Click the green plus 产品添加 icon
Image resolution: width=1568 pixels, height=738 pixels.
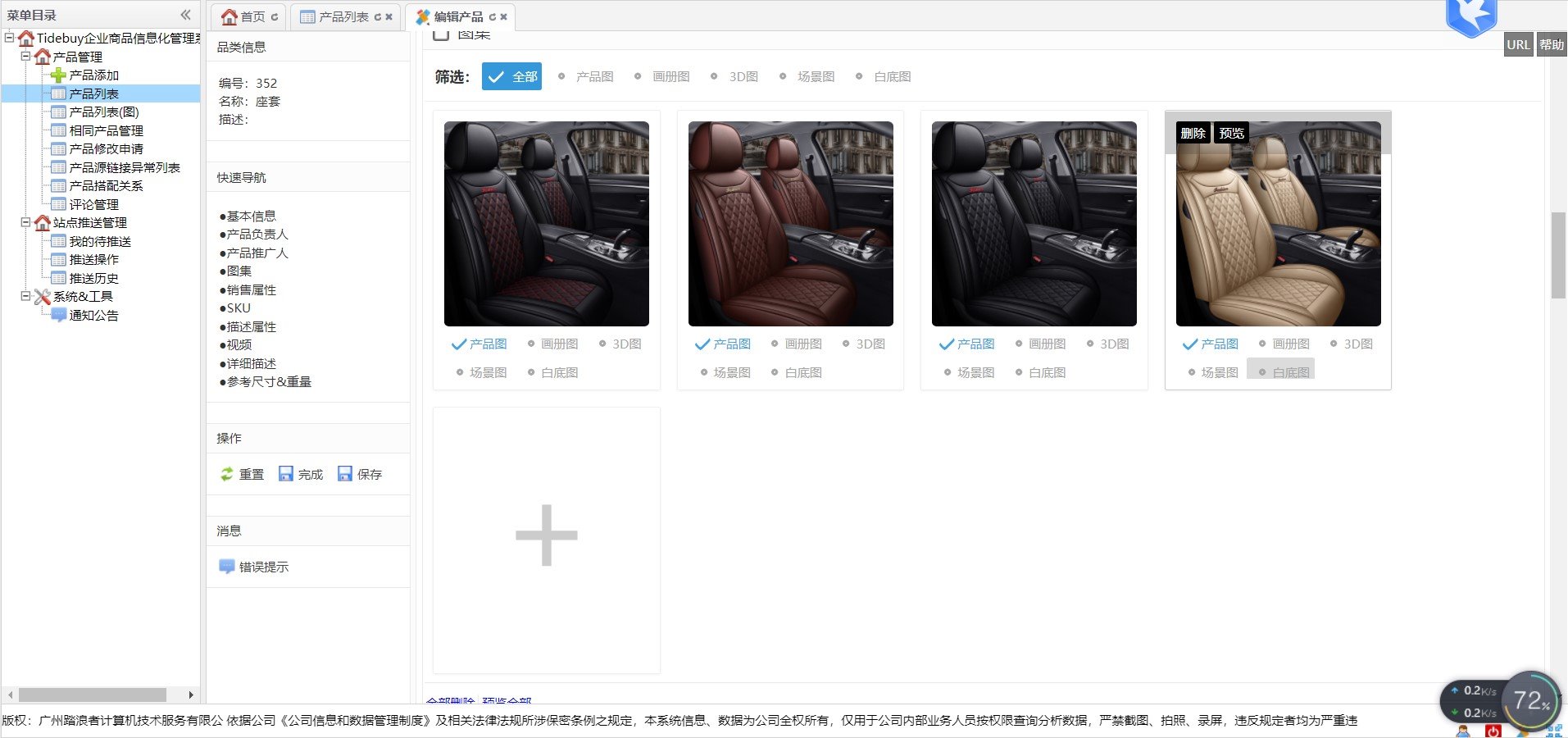(58, 75)
